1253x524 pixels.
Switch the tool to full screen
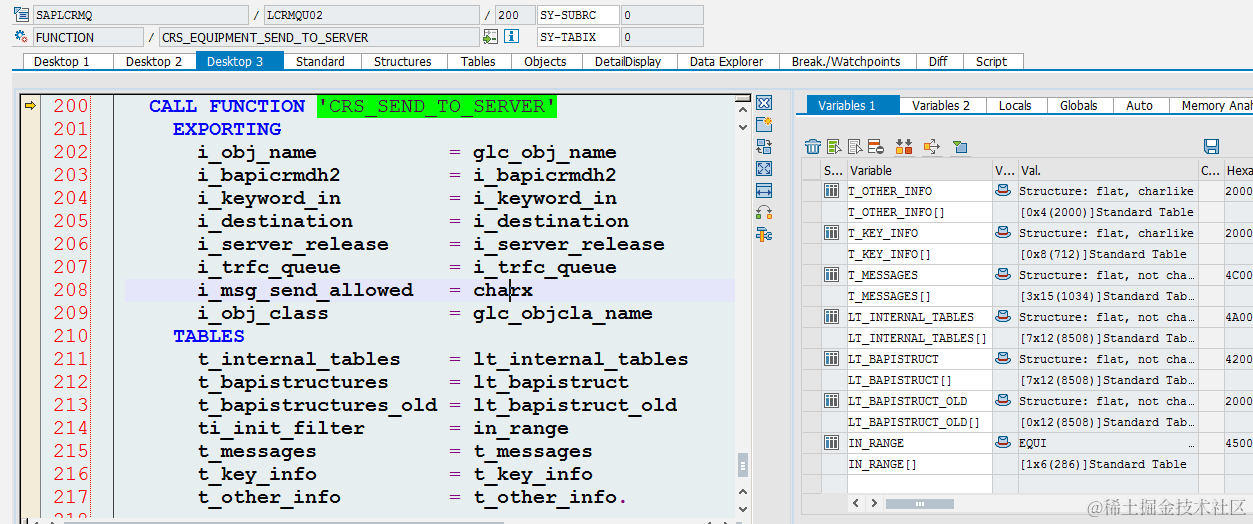[x=764, y=169]
